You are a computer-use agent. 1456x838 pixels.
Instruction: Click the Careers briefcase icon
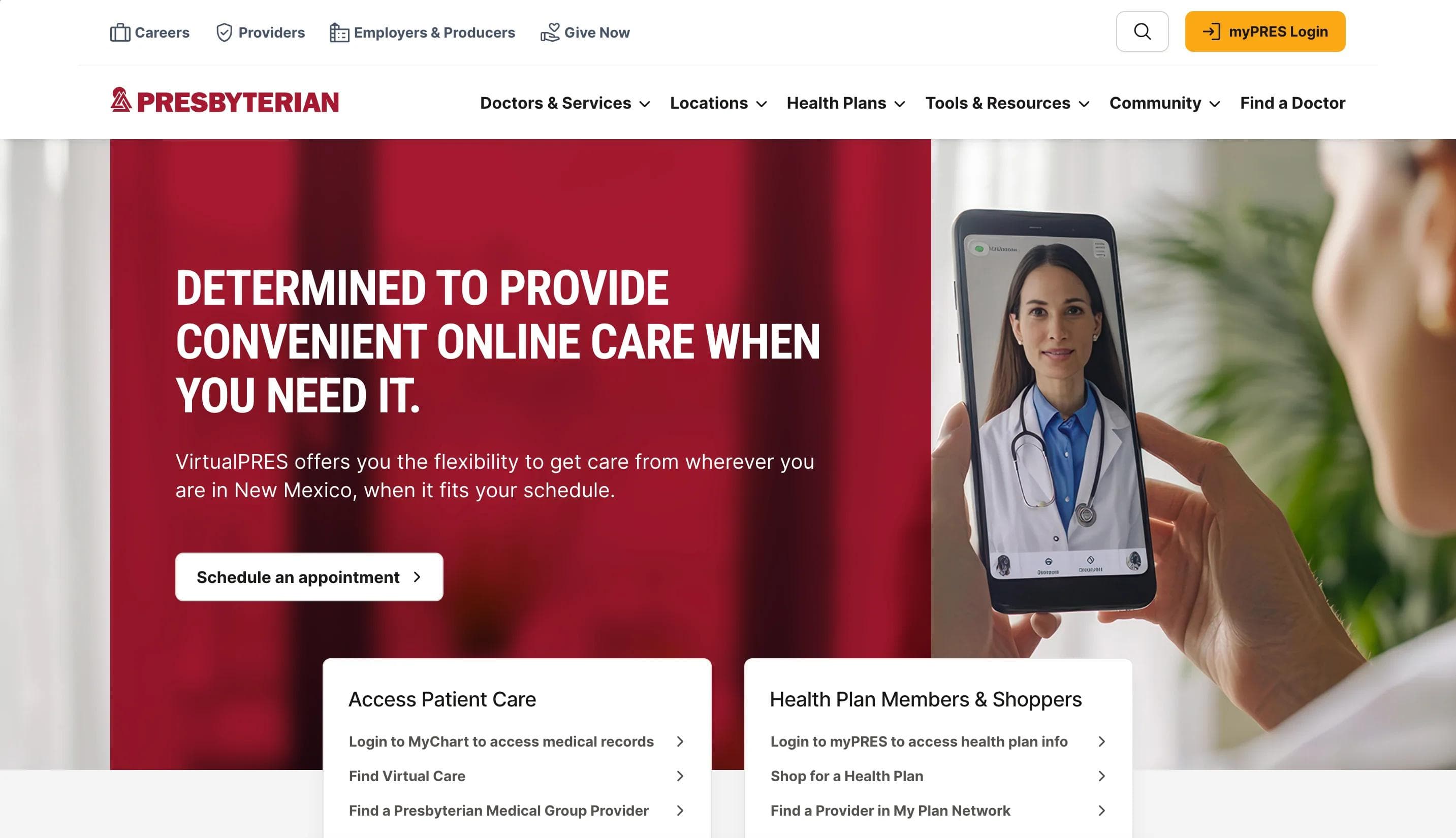coord(120,32)
